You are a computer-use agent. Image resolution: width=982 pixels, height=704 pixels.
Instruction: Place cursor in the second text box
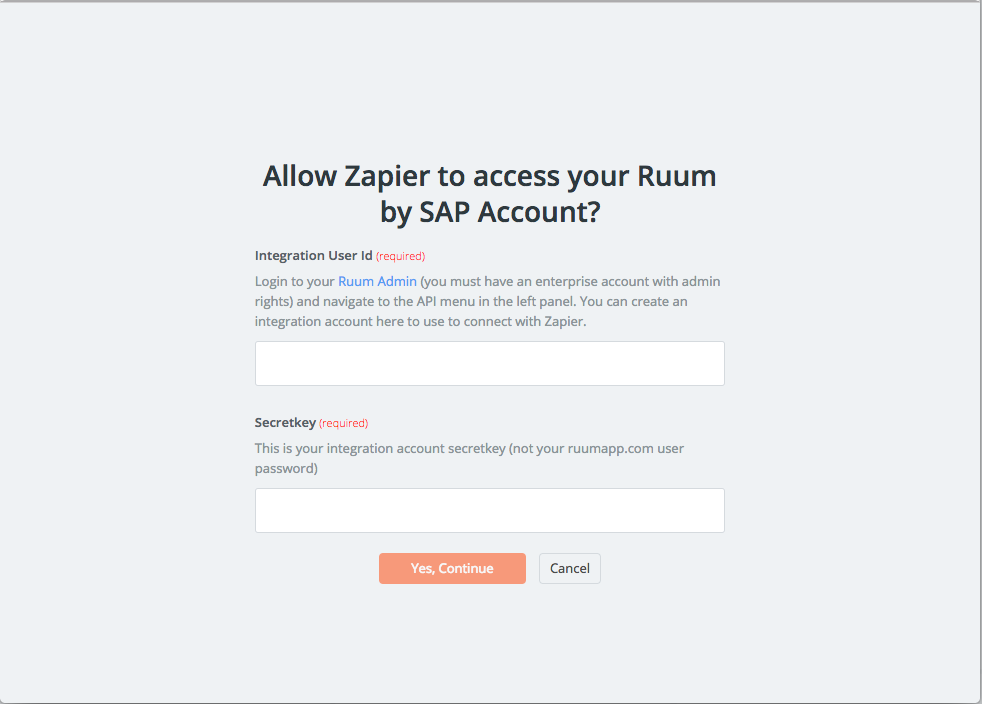[x=489, y=510]
